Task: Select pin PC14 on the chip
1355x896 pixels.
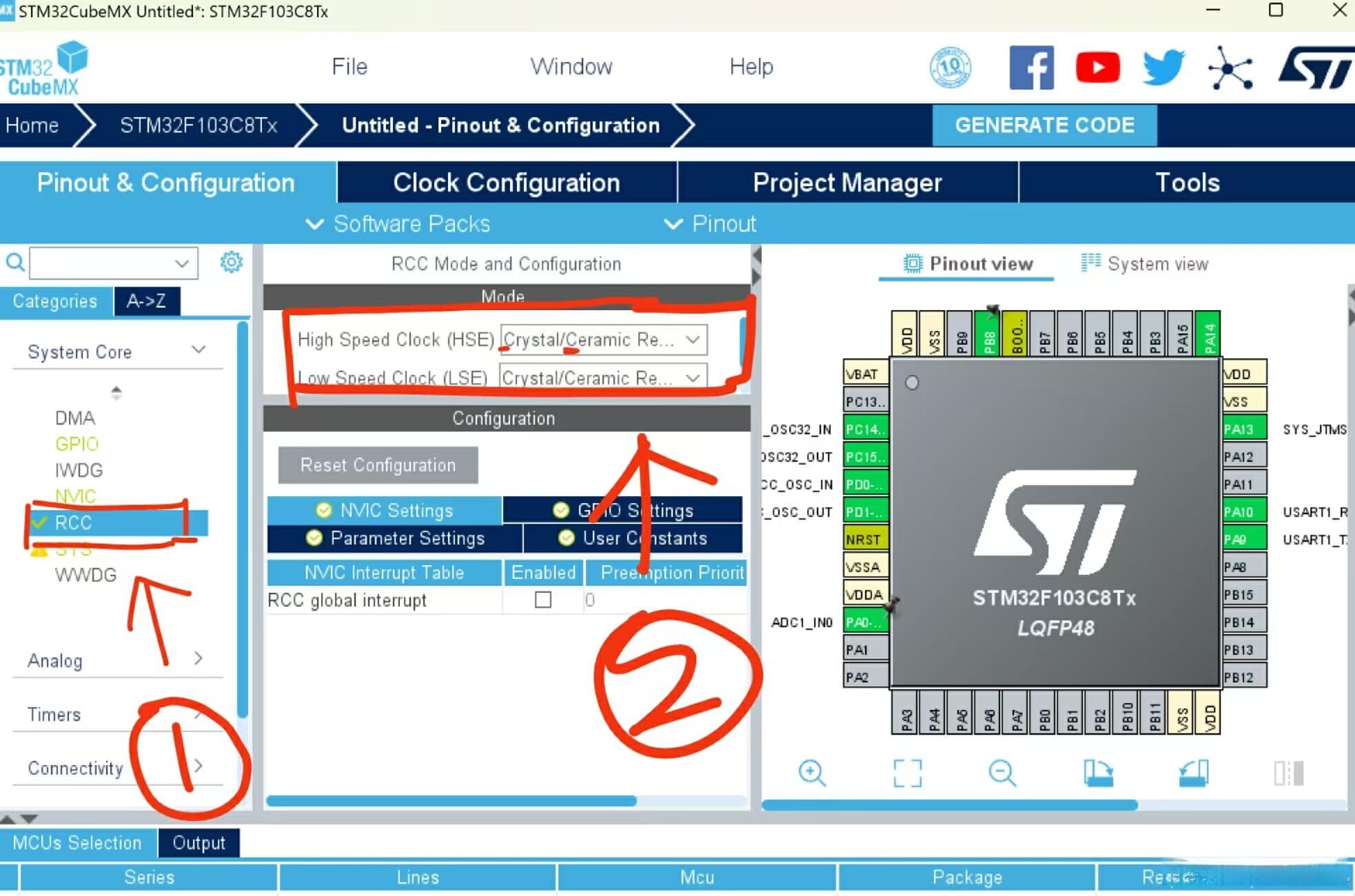Action: [x=866, y=429]
